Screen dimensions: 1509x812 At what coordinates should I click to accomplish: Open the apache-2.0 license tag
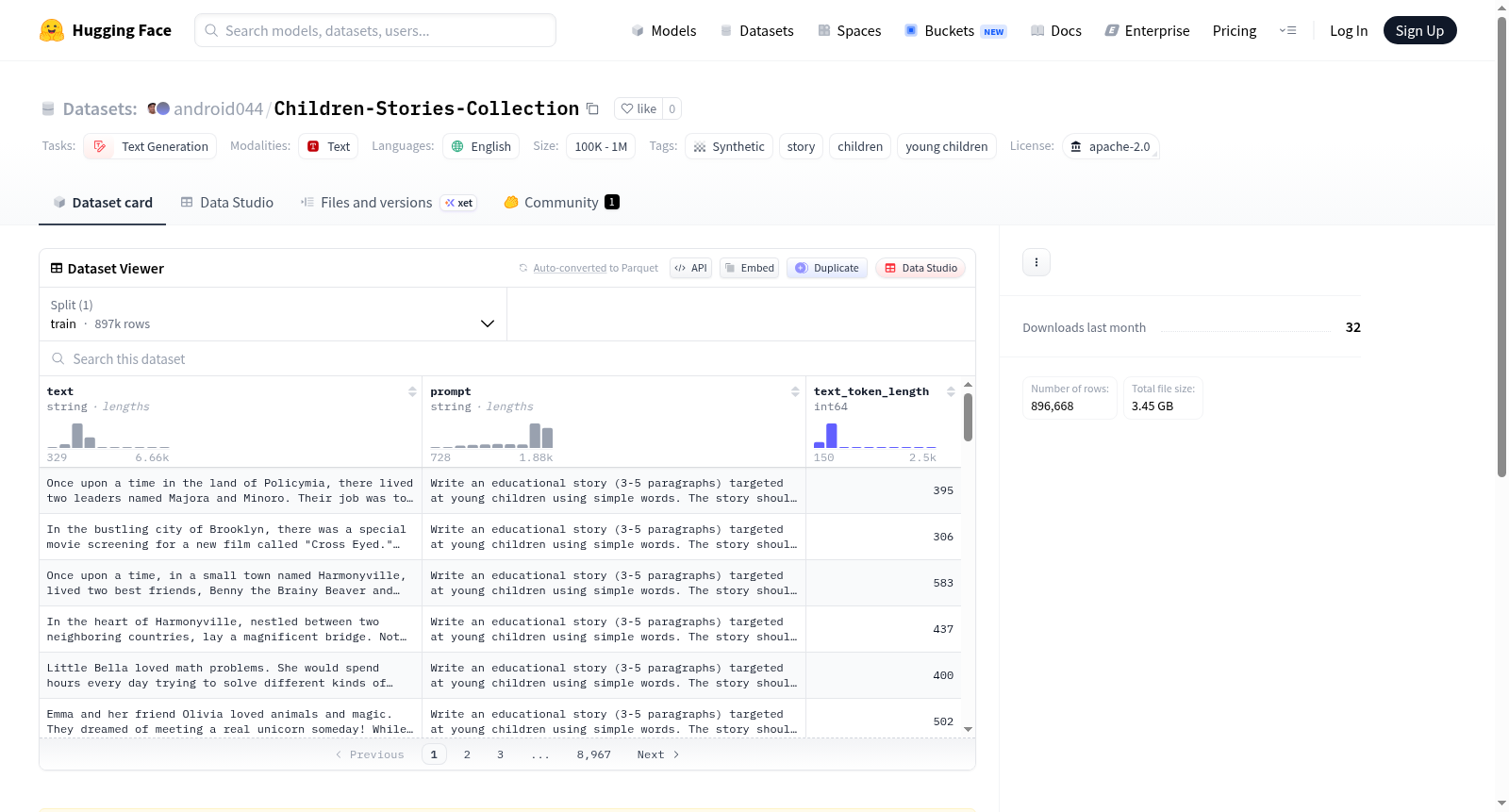(1111, 146)
